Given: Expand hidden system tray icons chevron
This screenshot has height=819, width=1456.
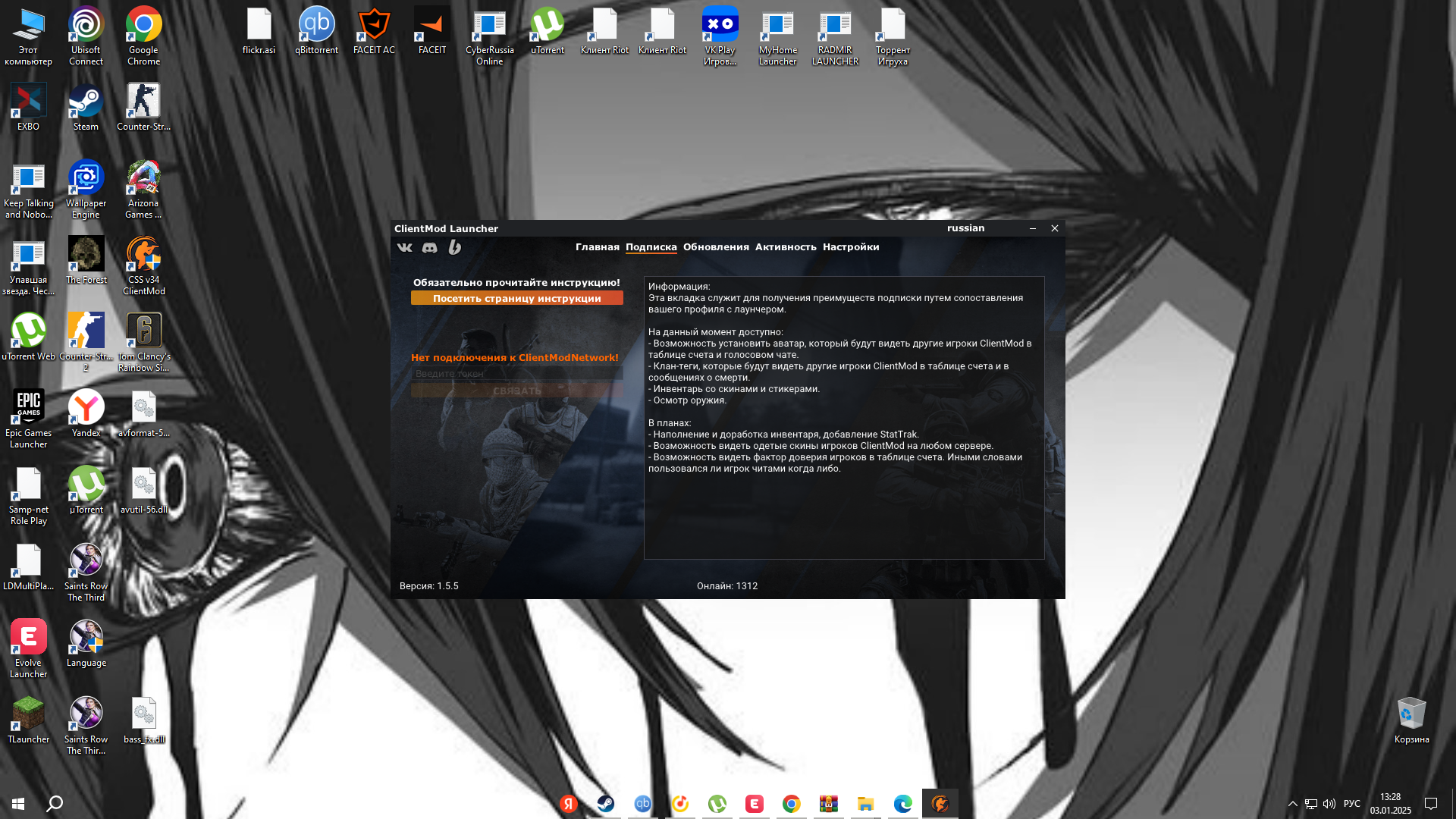Looking at the screenshot, I should [x=1292, y=803].
